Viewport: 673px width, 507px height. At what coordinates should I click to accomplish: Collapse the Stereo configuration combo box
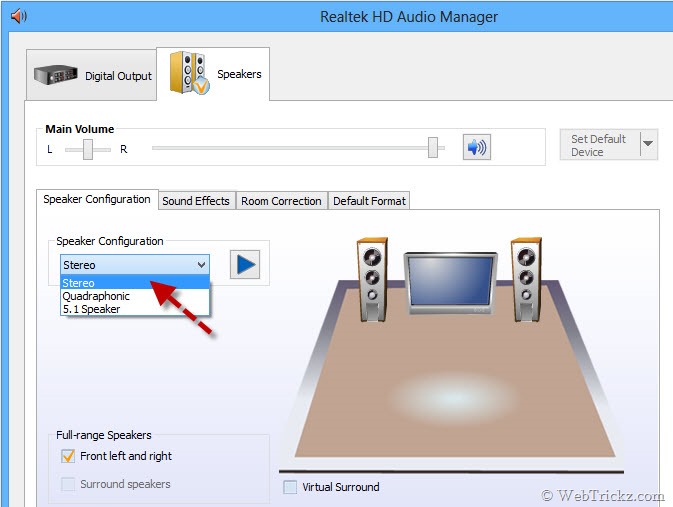pos(135,264)
